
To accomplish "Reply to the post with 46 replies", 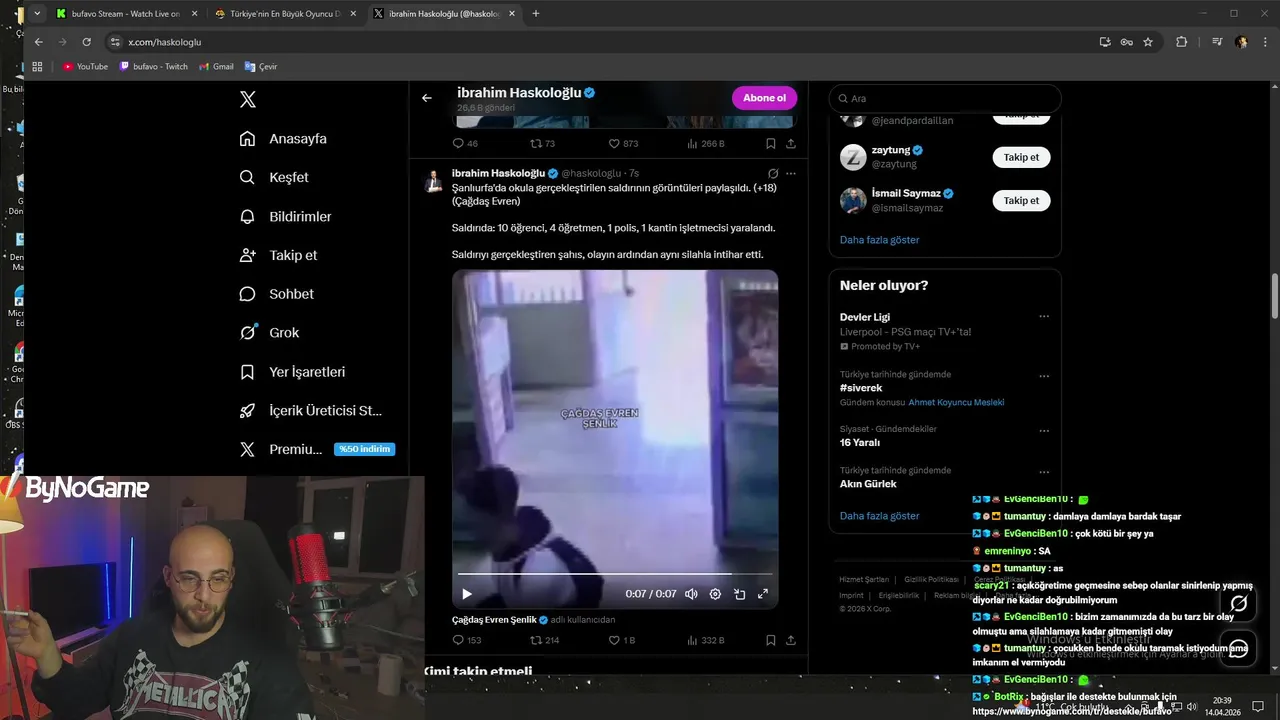I will coord(465,144).
